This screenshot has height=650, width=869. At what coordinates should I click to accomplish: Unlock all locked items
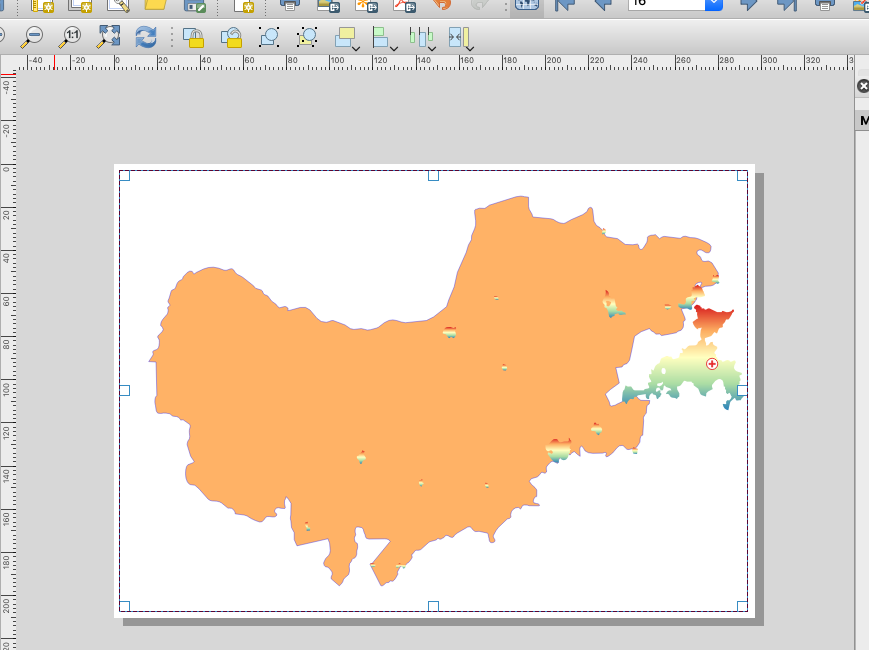click(x=230, y=38)
